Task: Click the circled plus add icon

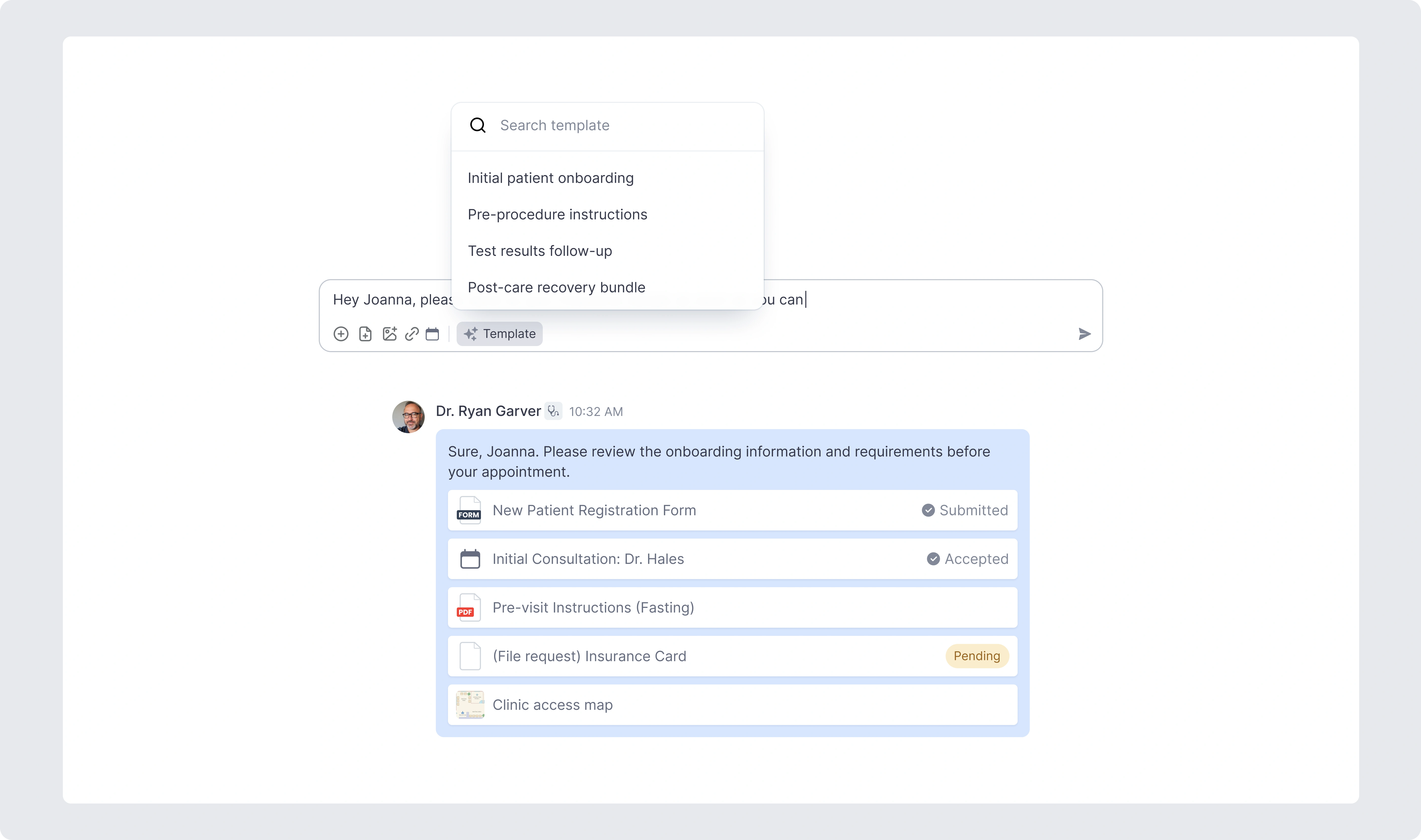Action: 341,334
